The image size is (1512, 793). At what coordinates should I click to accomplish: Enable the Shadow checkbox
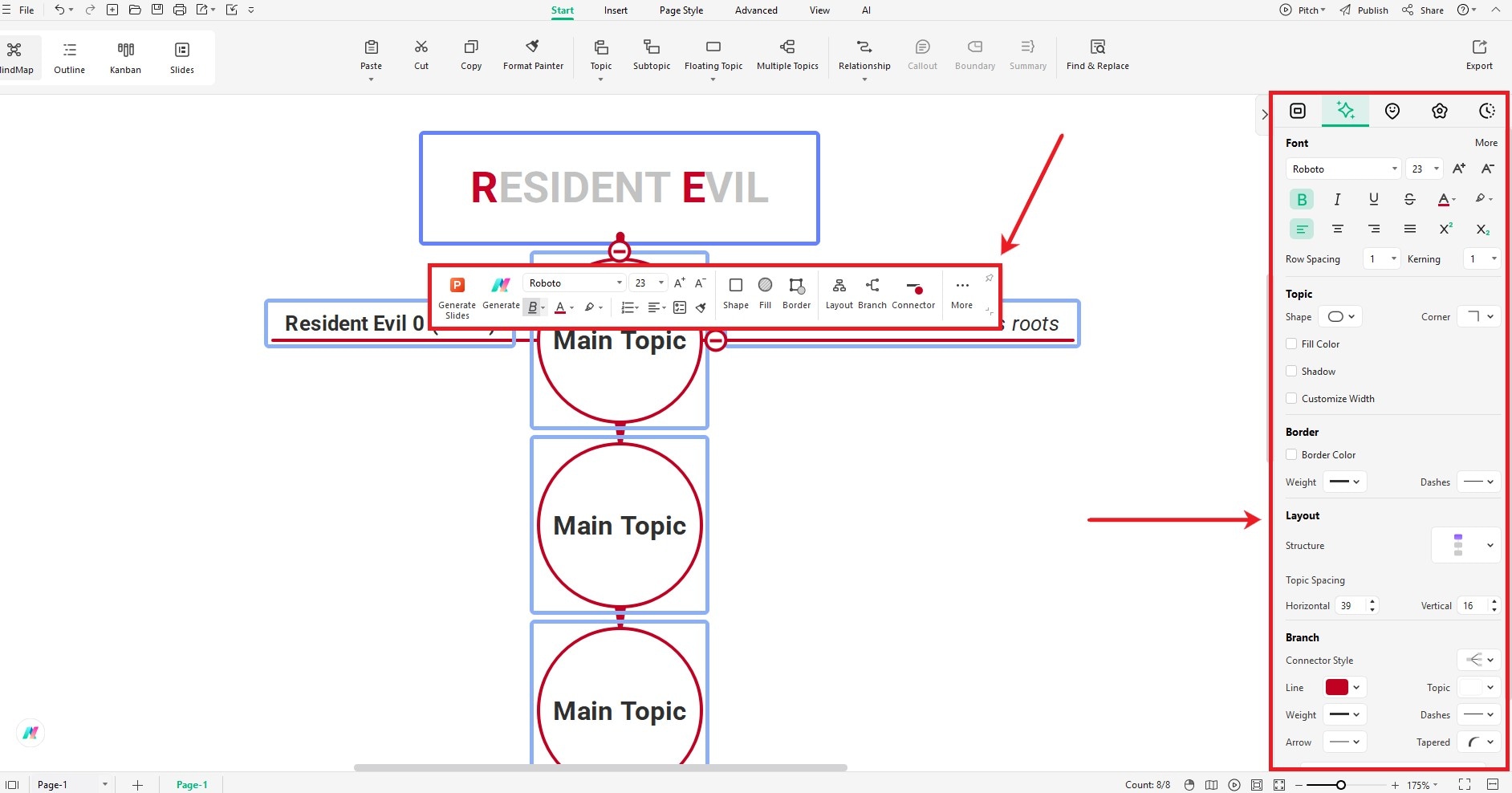(x=1291, y=371)
